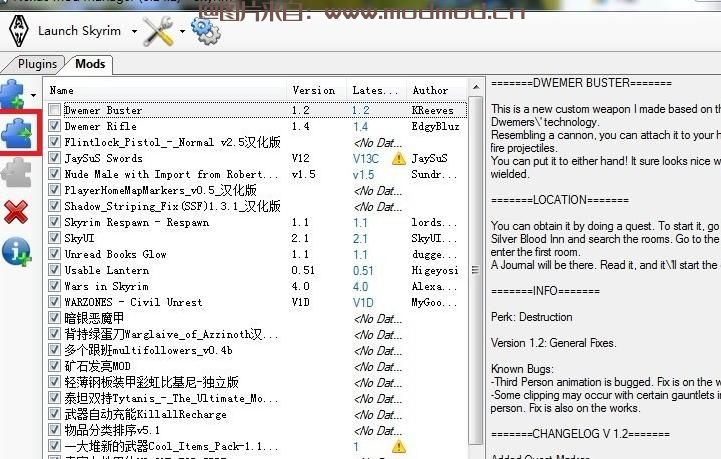Click Launch Skyrim button text

coord(79,31)
